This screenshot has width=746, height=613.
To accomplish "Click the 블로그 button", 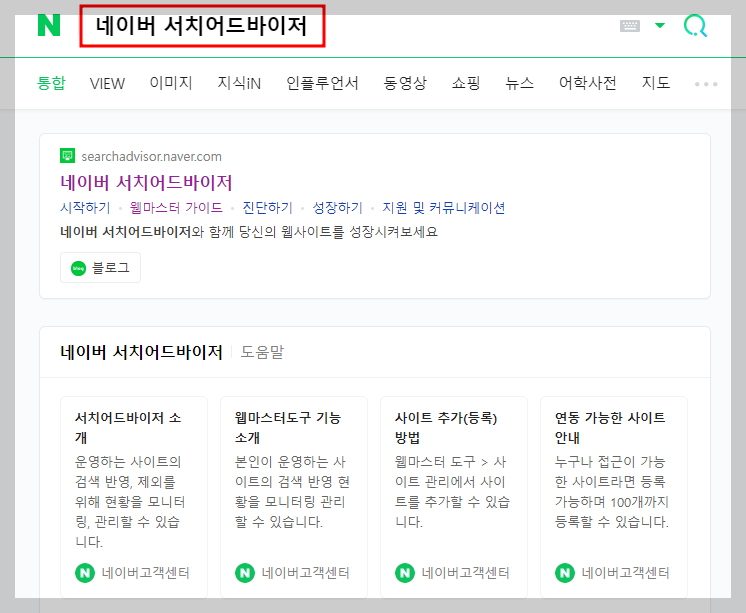I will [100, 267].
